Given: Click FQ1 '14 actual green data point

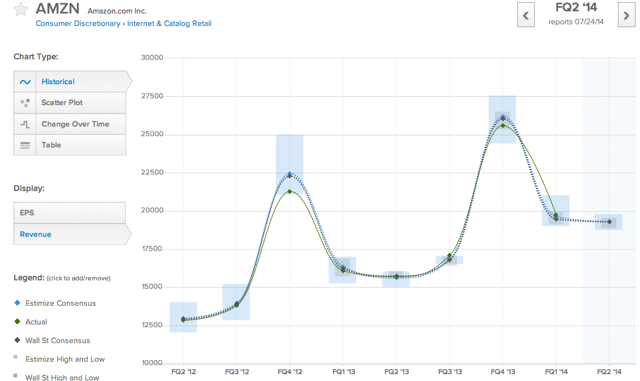Looking at the screenshot, I should point(556,215).
